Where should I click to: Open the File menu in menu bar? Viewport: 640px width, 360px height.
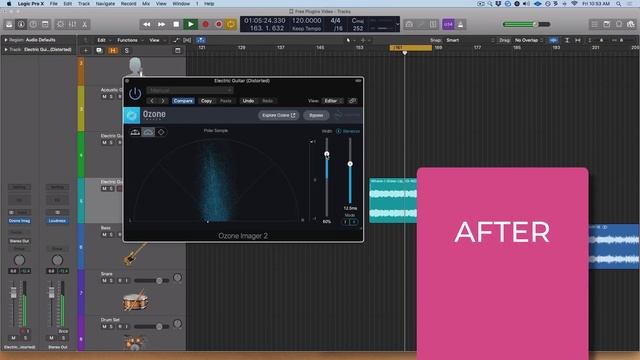(53, 4)
